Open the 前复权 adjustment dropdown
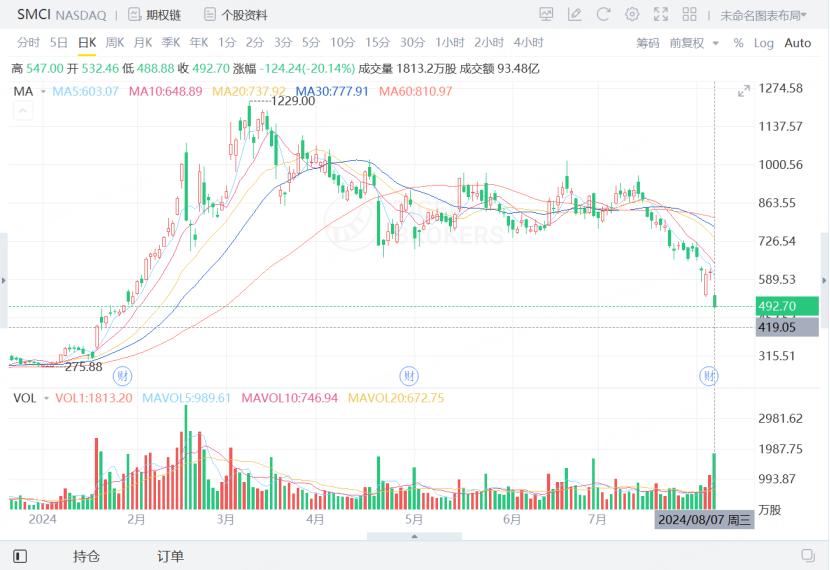Image resolution: width=830 pixels, height=570 pixels. (694, 43)
